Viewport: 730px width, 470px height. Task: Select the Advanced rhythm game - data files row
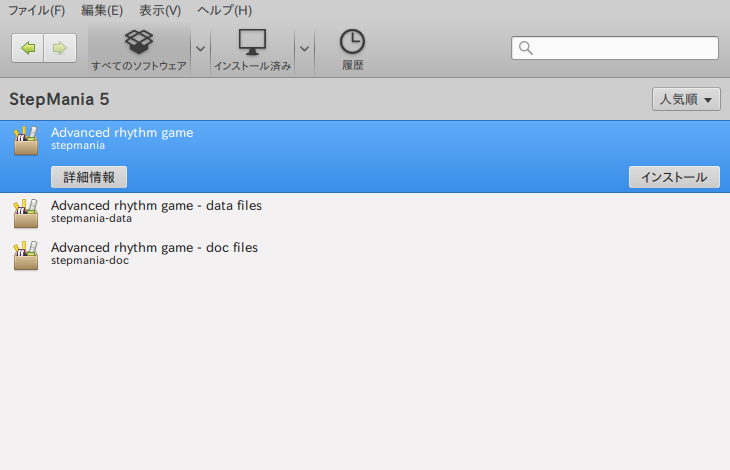click(x=365, y=213)
